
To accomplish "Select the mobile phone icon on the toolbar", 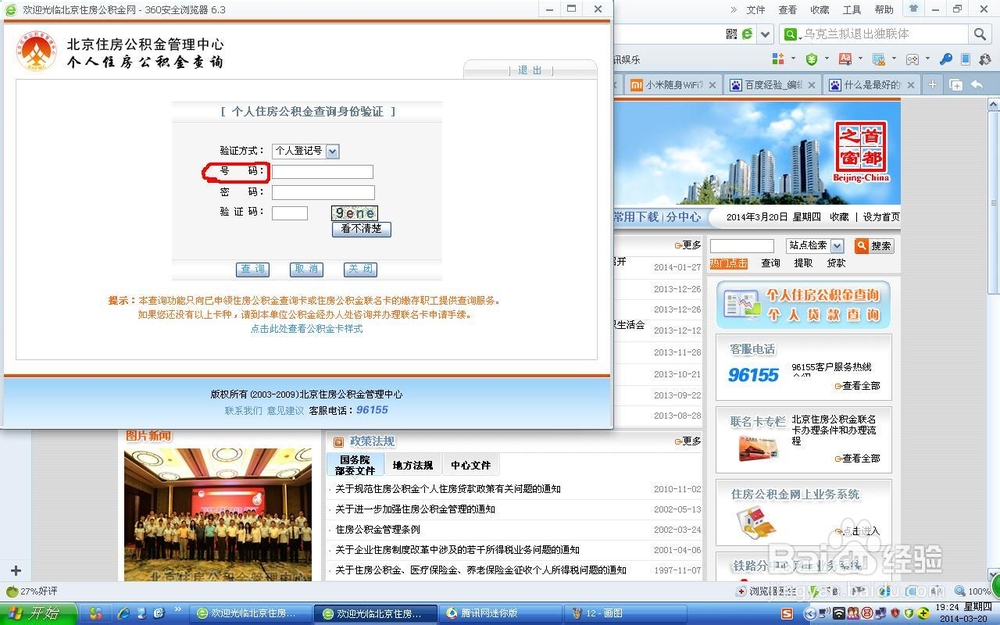I will coord(966,59).
